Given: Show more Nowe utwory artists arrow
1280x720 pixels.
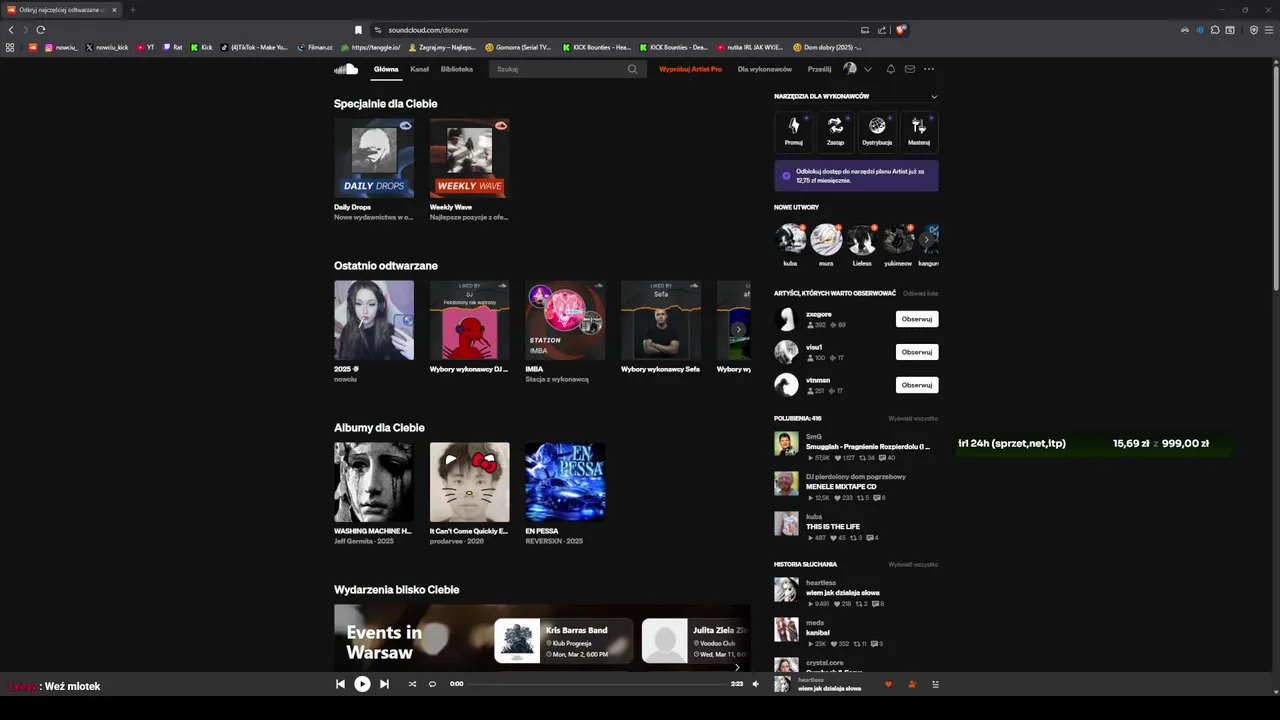Looking at the screenshot, I should 927,239.
